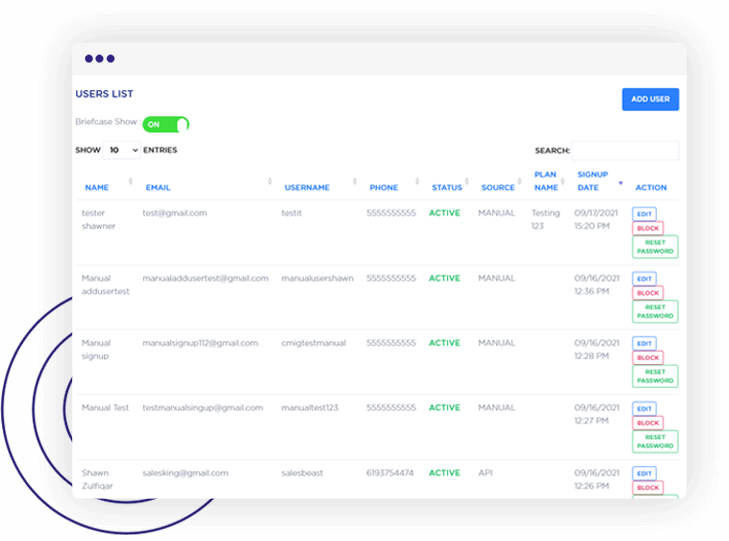Block the Manual signup user
Screen dimensions: 729x541
648,358
